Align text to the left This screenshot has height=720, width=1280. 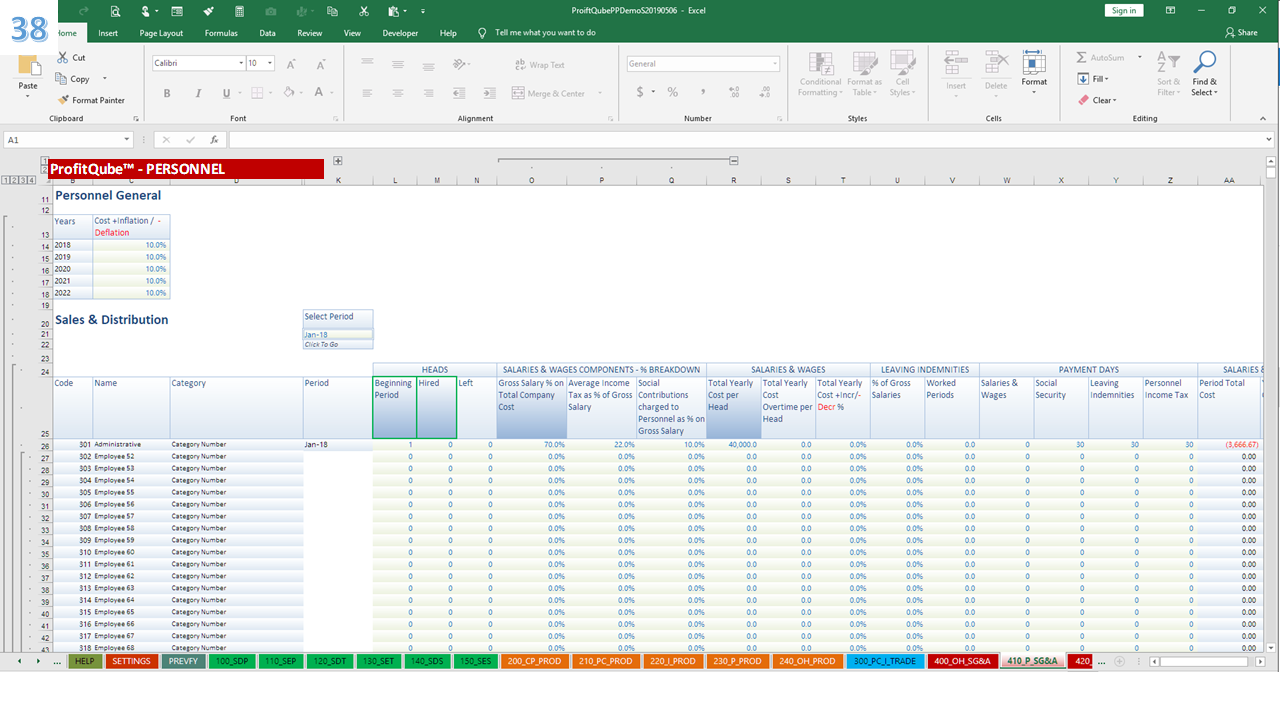tap(367, 93)
